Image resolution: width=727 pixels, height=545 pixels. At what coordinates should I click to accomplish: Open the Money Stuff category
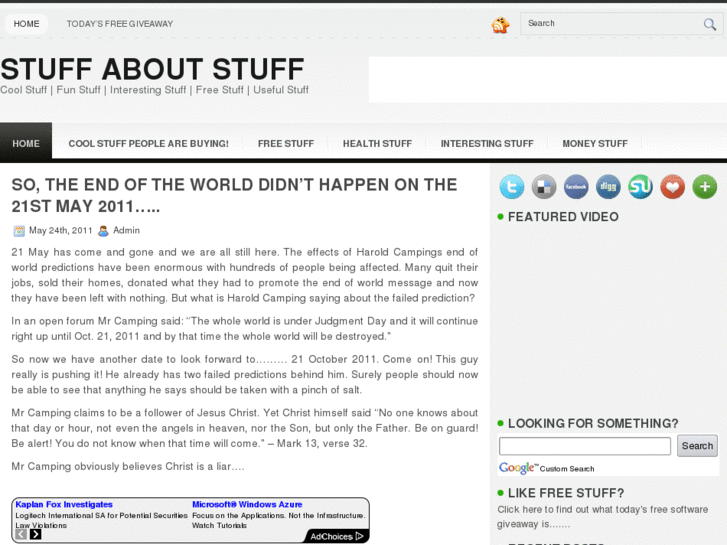tap(595, 143)
